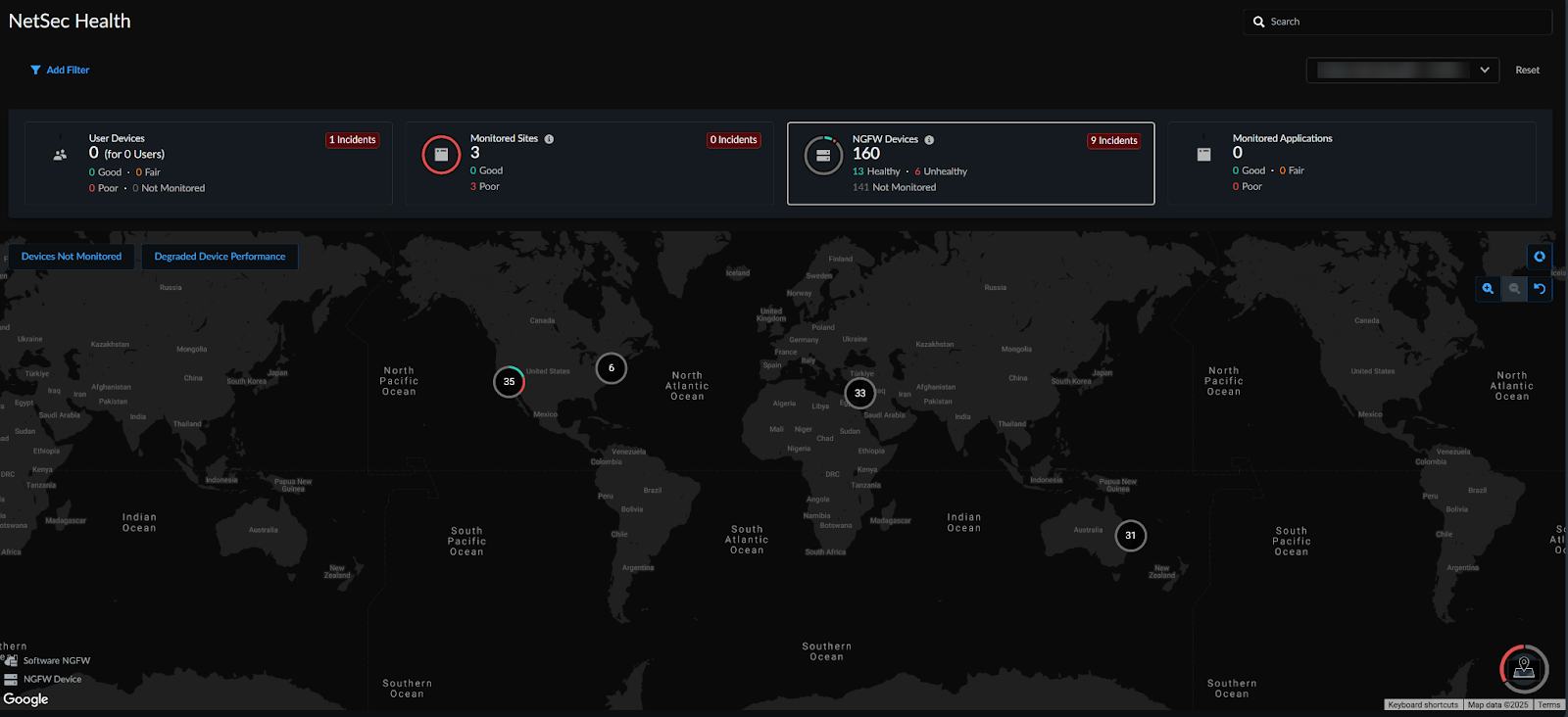Click the Reset button
Image resolution: width=1568 pixels, height=717 pixels.
(1527, 70)
